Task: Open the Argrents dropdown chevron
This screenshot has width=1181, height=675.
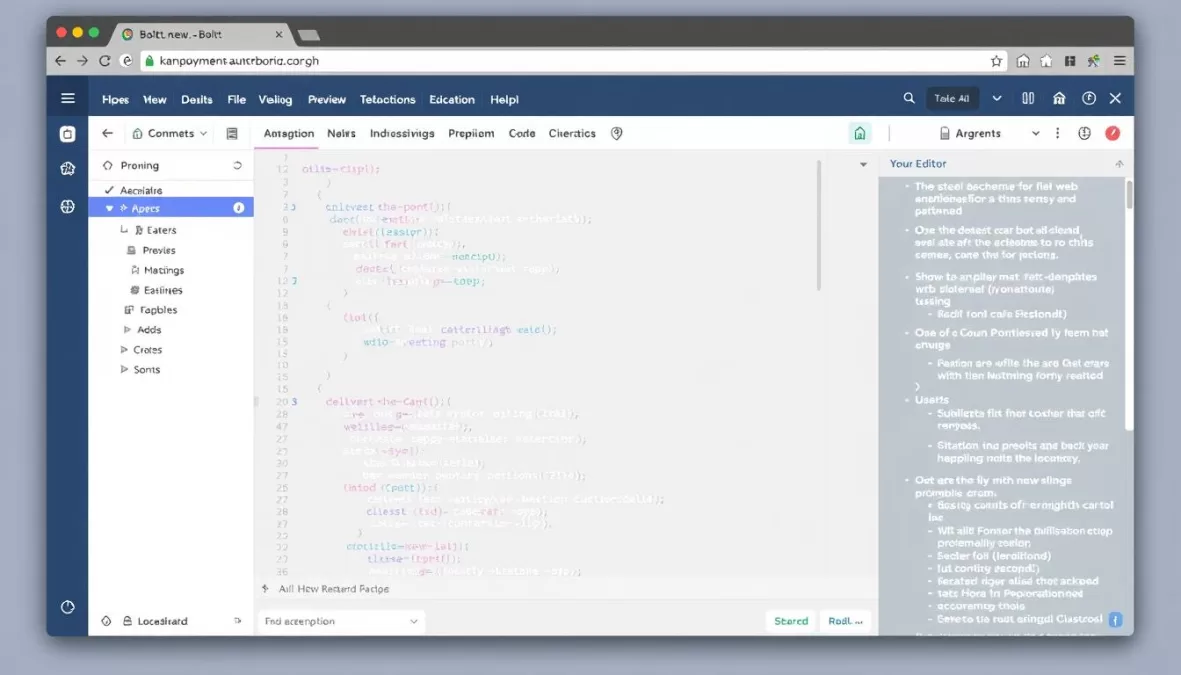Action: 1036,132
